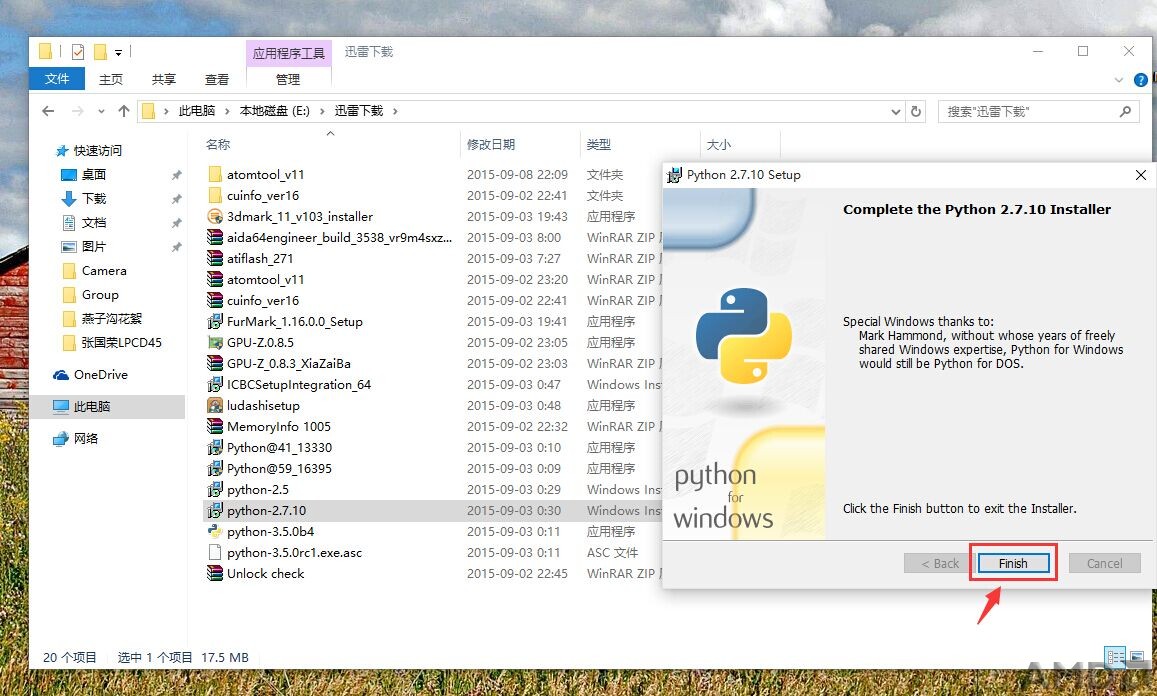
Task: Open the 文件 menu tab
Action: tap(57, 78)
